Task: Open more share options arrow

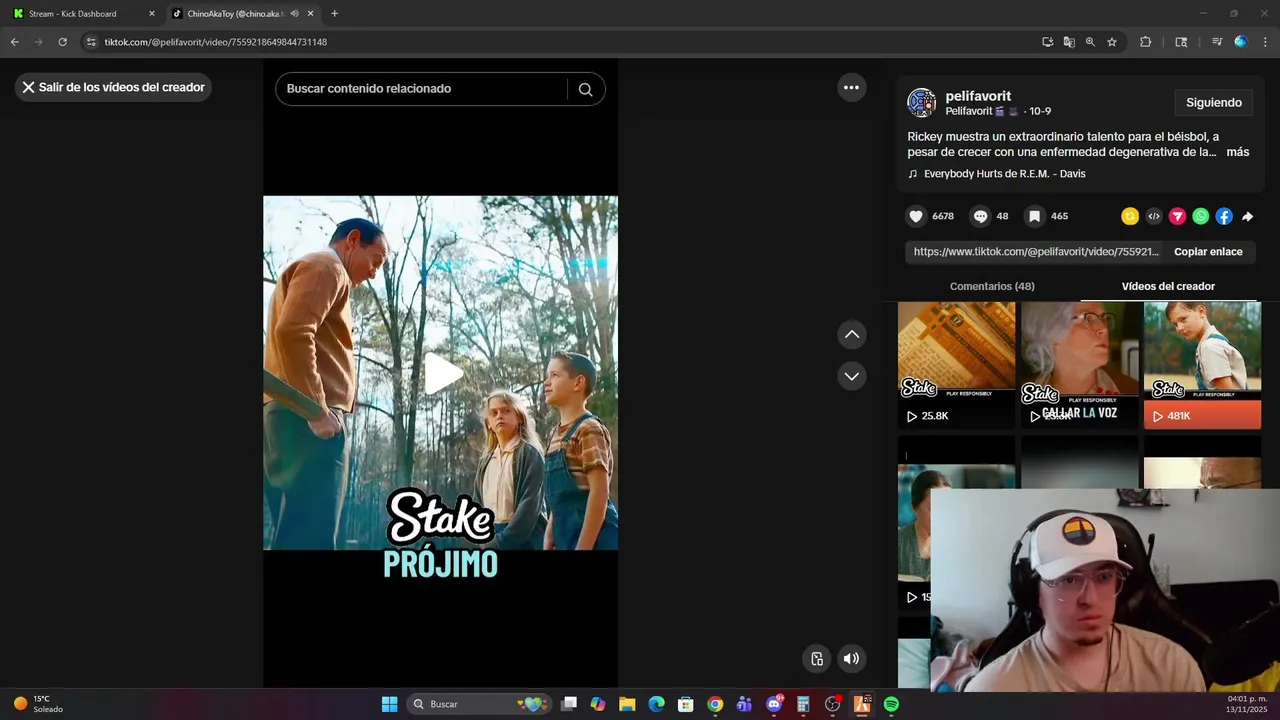Action: [x=1248, y=216]
